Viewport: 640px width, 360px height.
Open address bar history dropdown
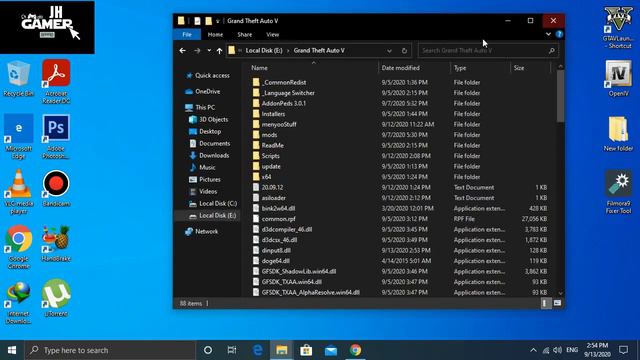[x=389, y=51]
